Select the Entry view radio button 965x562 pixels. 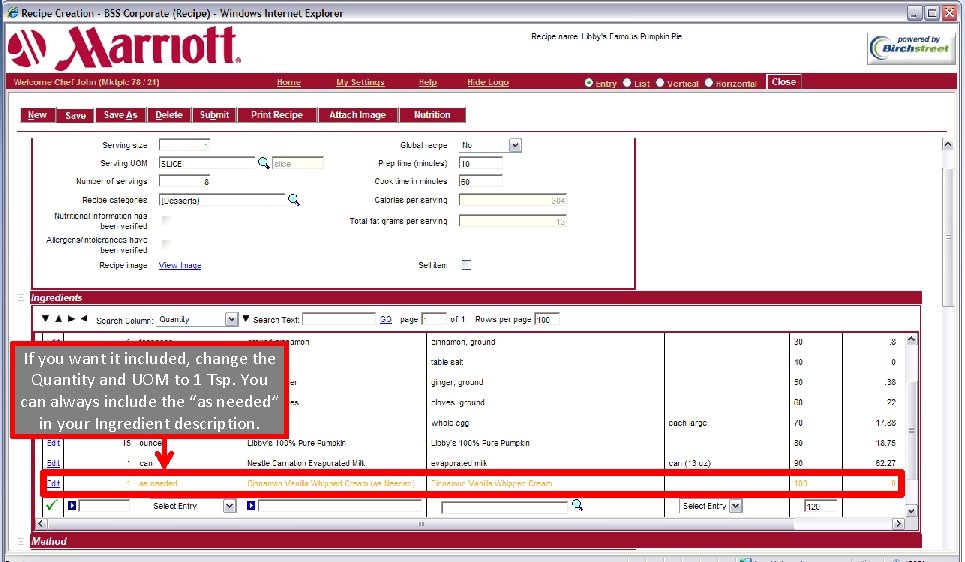pos(589,82)
